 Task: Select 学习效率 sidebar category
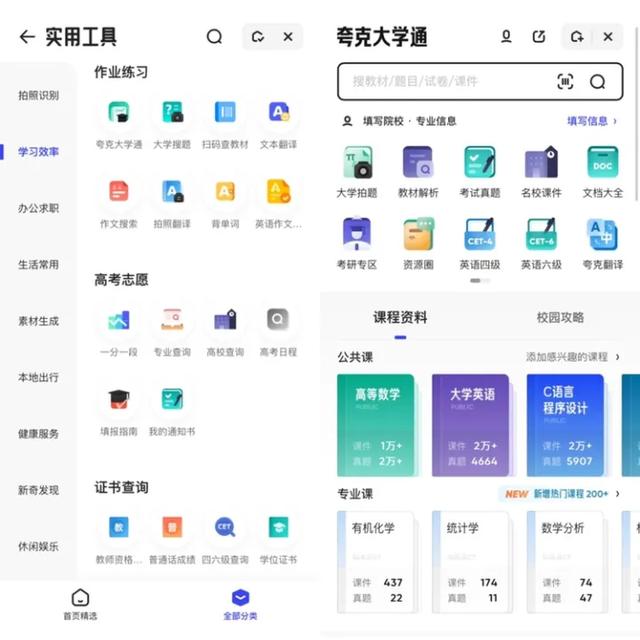pyautogui.click(x=38, y=152)
